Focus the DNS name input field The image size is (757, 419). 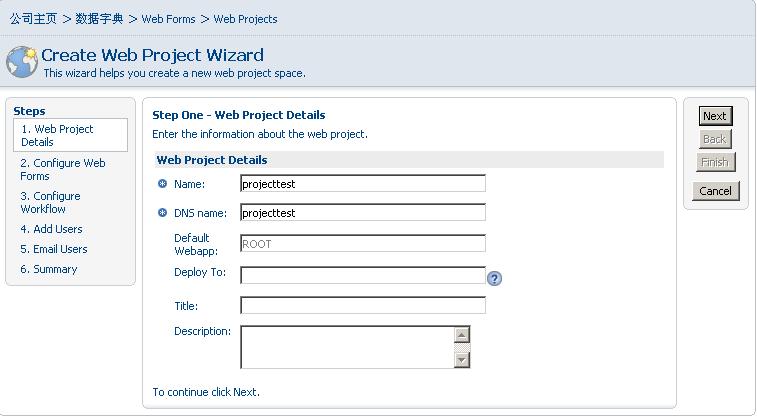click(363, 212)
